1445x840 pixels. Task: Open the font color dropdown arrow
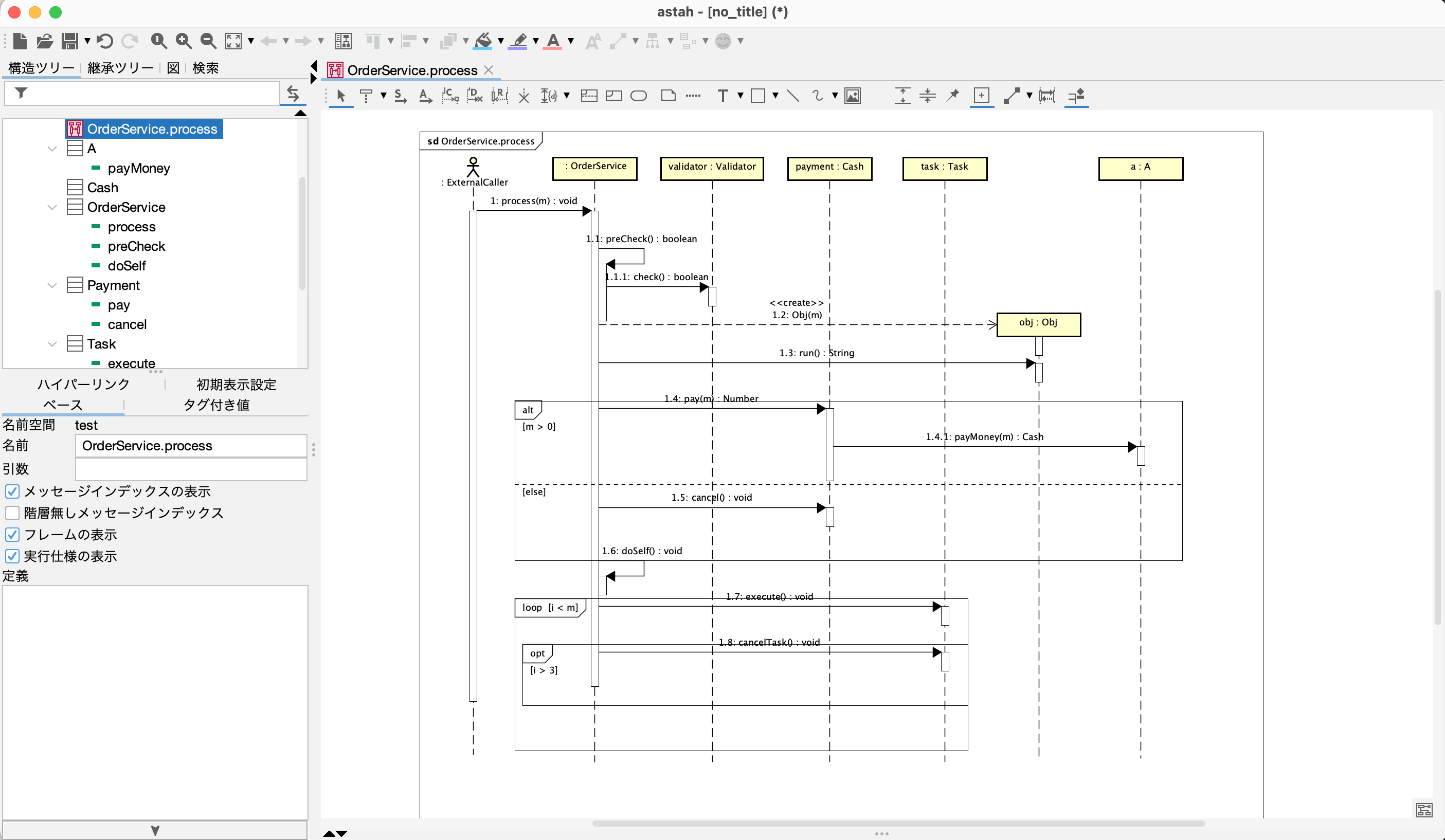coord(571,41)
